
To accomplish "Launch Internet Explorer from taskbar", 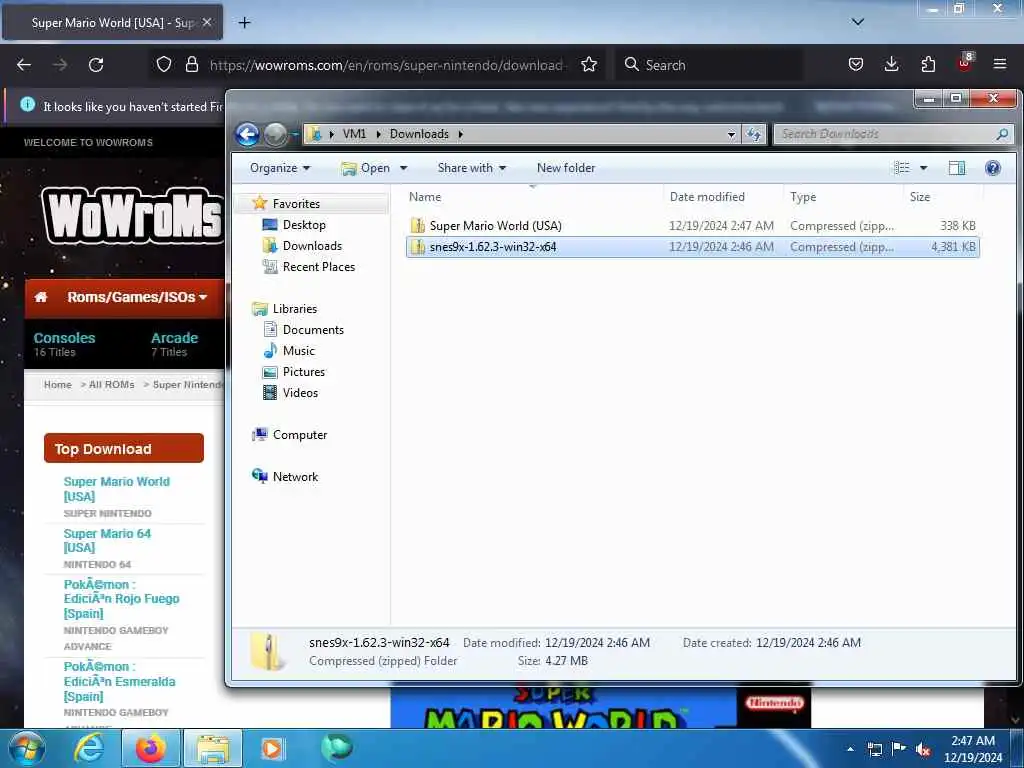I will tap(89, 748).
